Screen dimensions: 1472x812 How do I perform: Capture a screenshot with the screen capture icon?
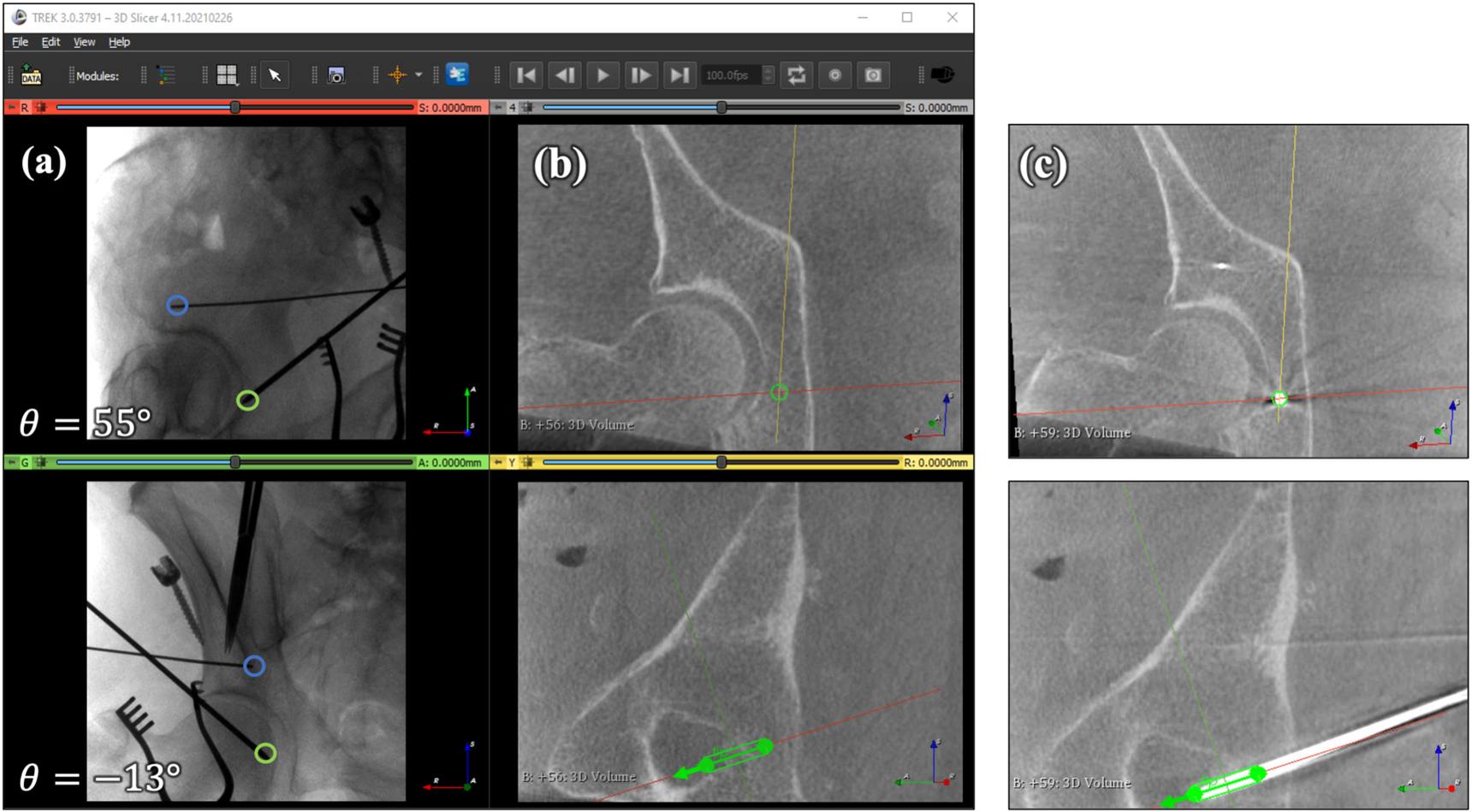pyautogui.click(x=336, y=75)
